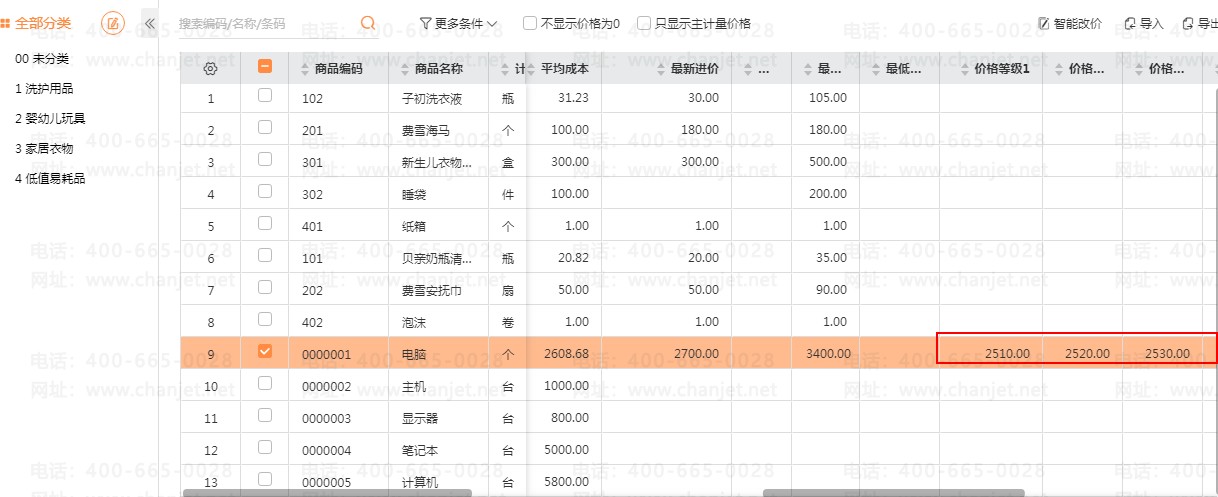Click the 导出 export icon
This screenshot has width=1218, height=497.
pos(1188,23)
